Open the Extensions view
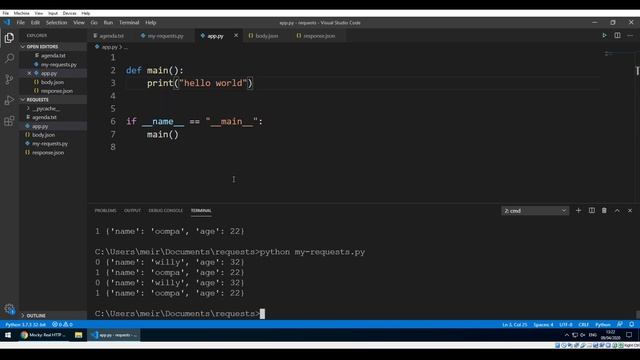640x360 pixels. pos(9,121)
